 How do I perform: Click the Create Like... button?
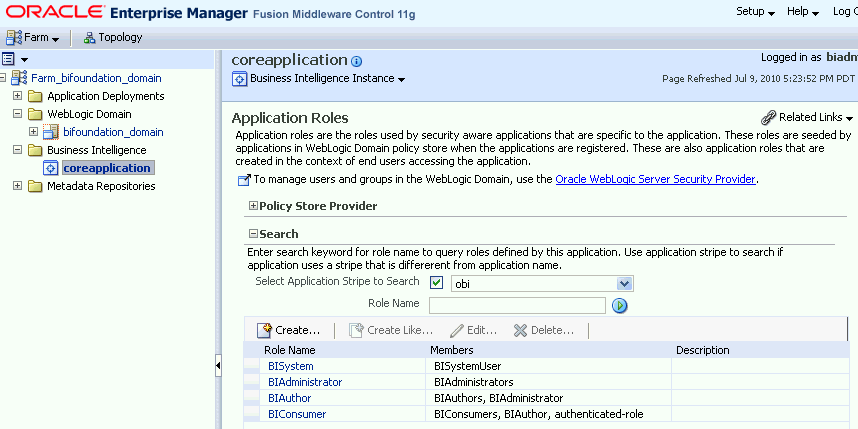point(391,330)
